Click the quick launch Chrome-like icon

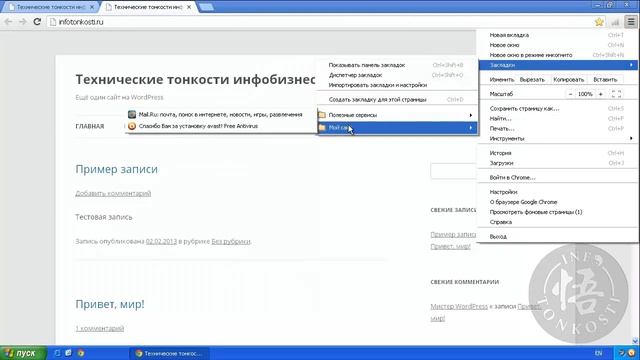[81, 353]
